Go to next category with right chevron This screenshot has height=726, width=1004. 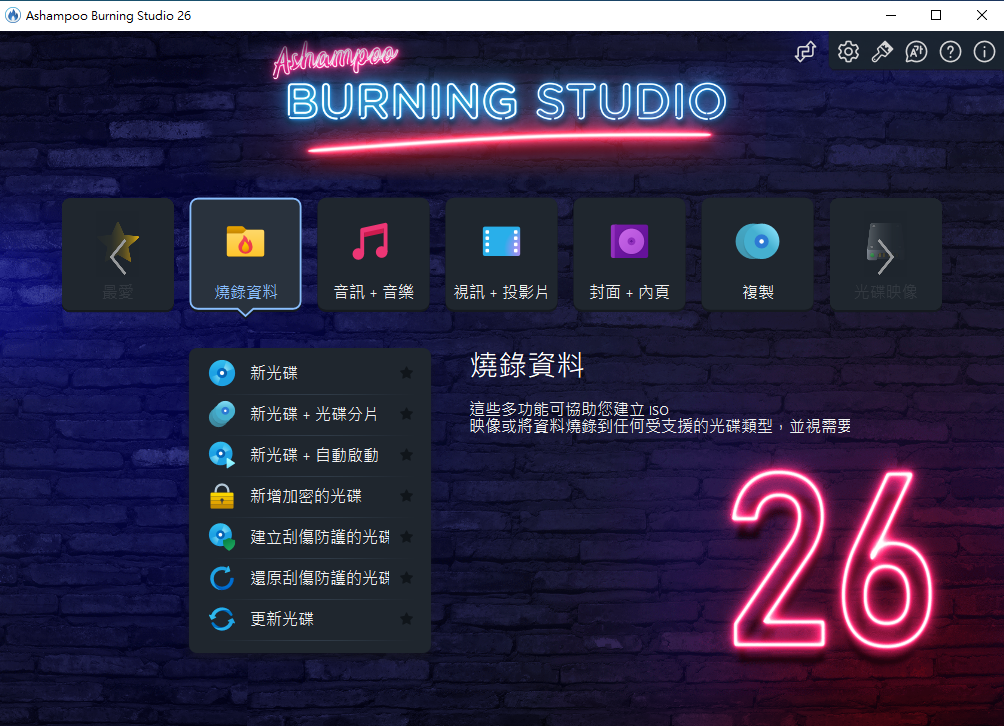pos(886,257)
